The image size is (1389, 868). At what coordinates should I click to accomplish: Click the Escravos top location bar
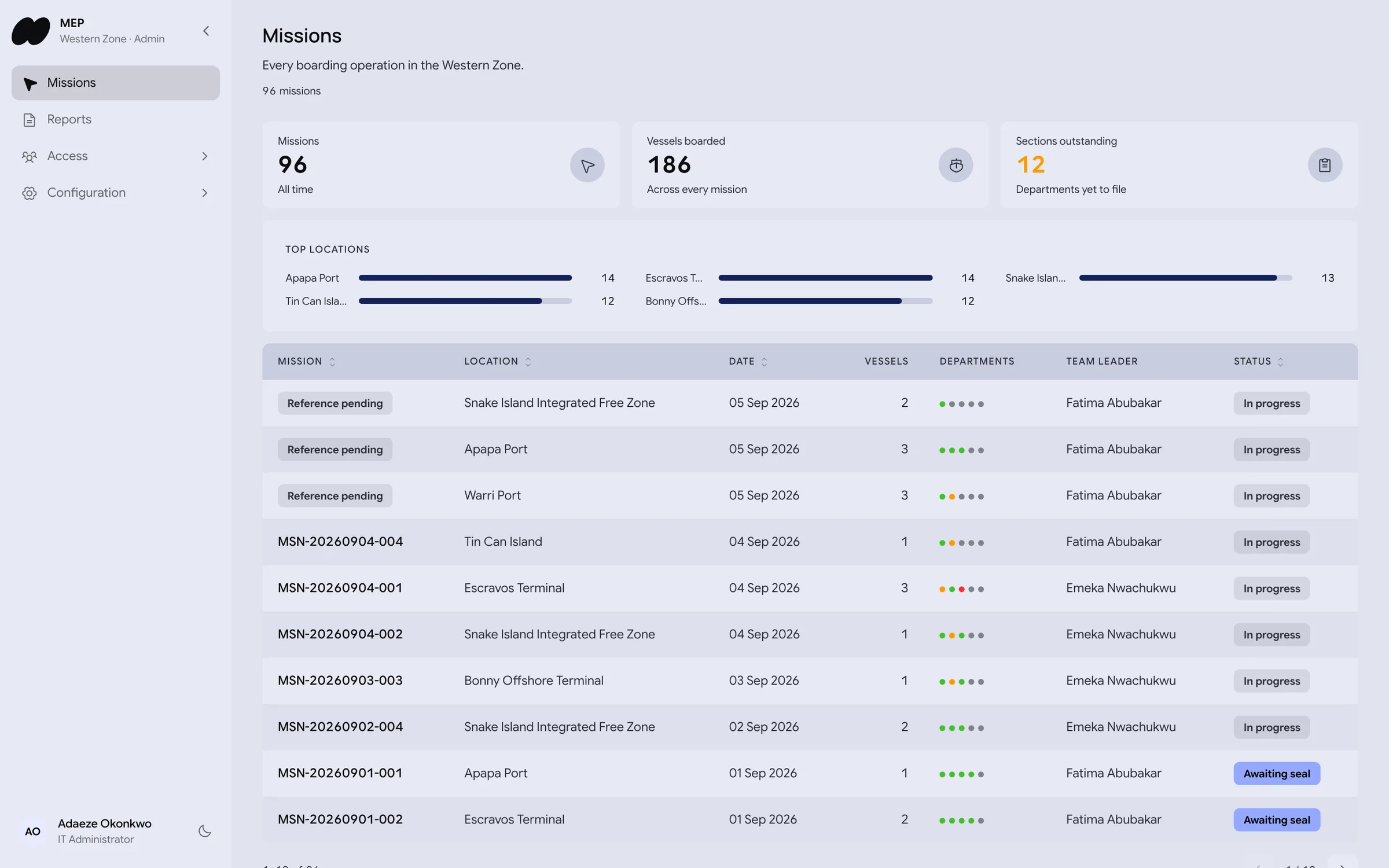tap(825, 278)
